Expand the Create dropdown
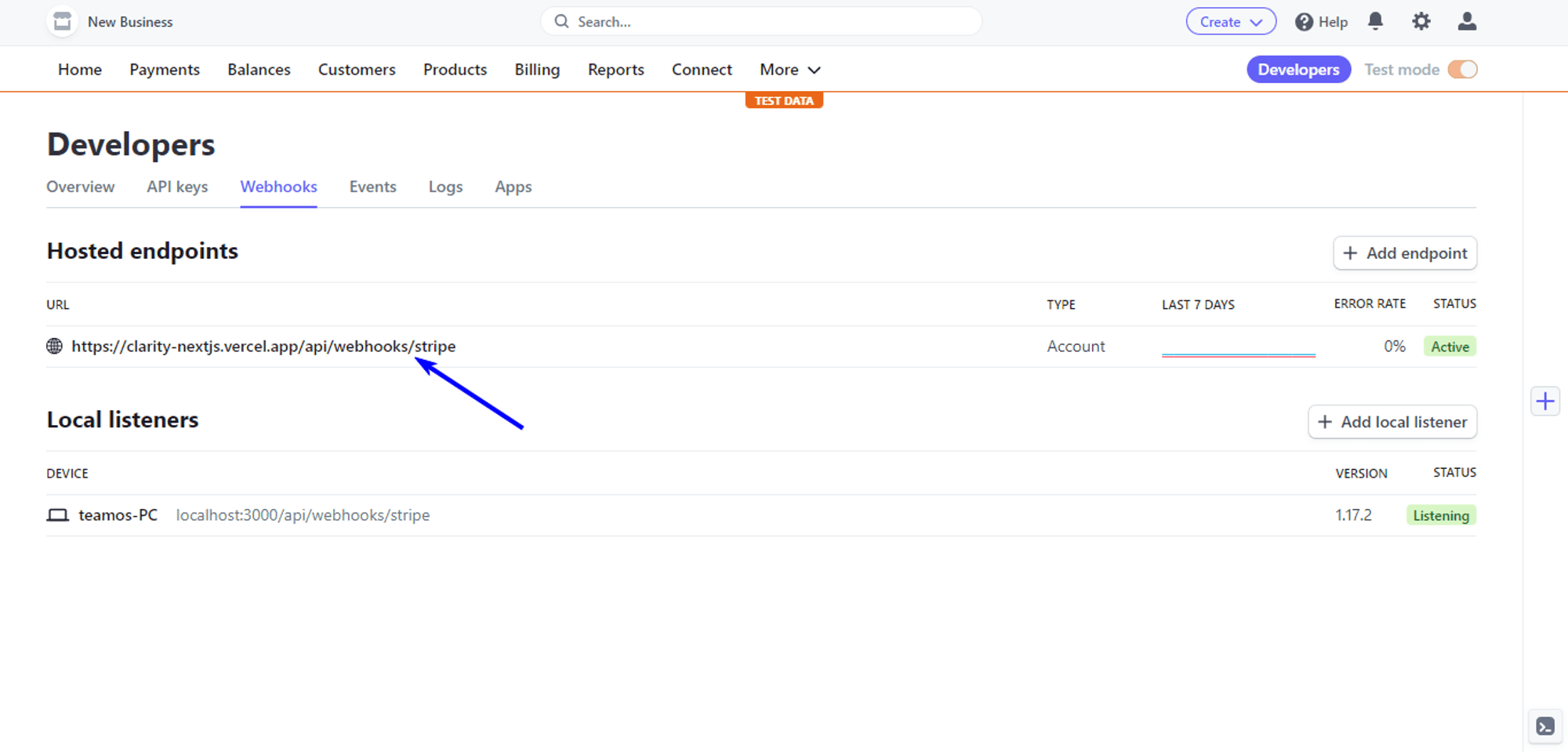The height and width of the screenshot is (752, 1568). coord(1230,22)
